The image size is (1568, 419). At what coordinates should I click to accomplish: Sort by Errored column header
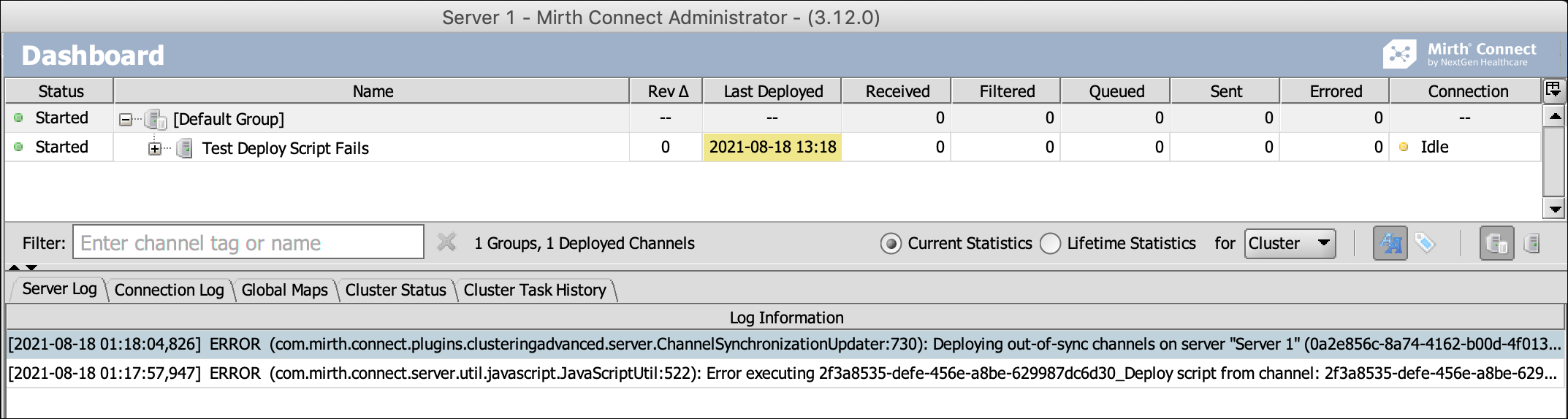1335,91
